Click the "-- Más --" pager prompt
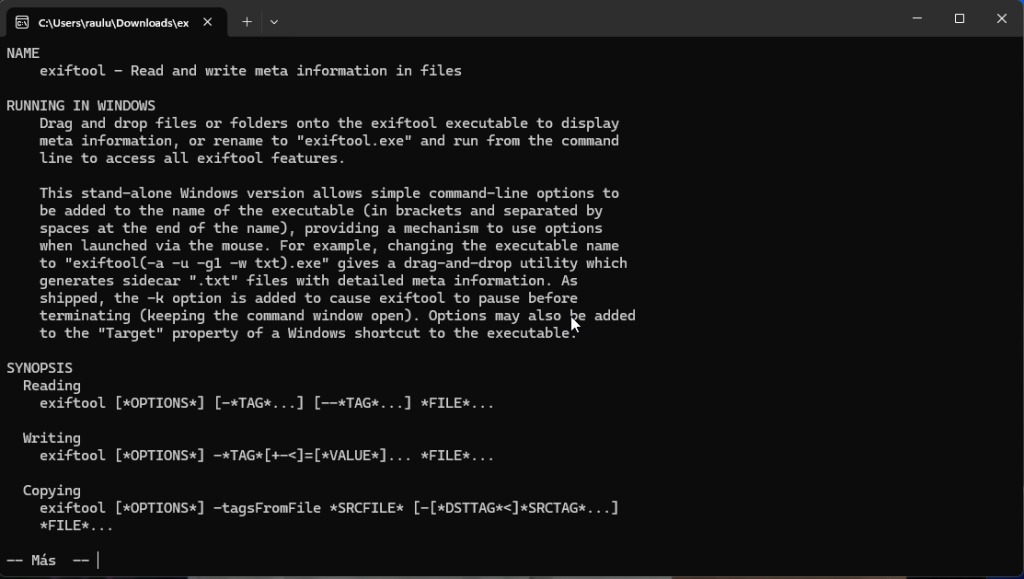The image size is (1024, 579). [42, 559]
